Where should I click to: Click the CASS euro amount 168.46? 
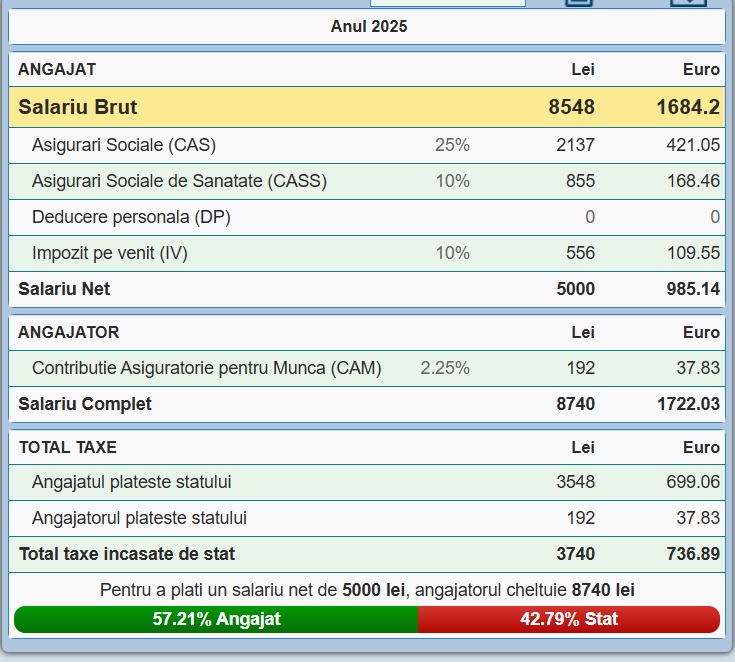pyautogui.click(x=693, y=181)
